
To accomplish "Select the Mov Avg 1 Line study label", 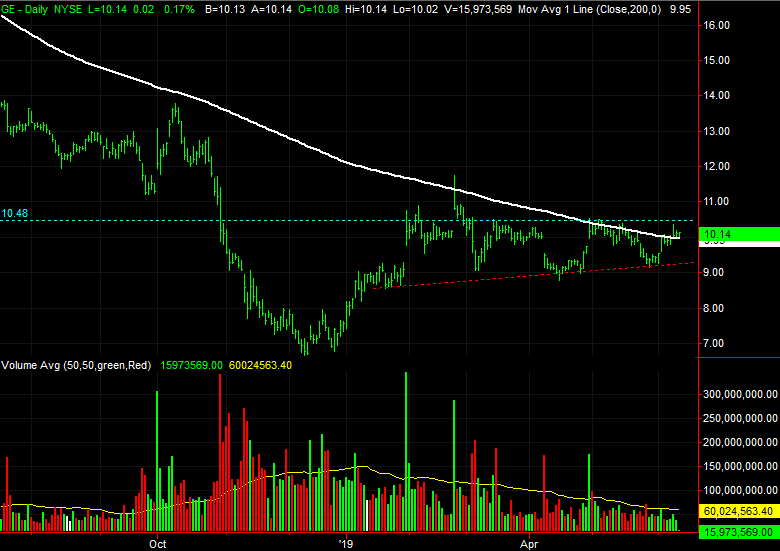I will pos(589,9).
